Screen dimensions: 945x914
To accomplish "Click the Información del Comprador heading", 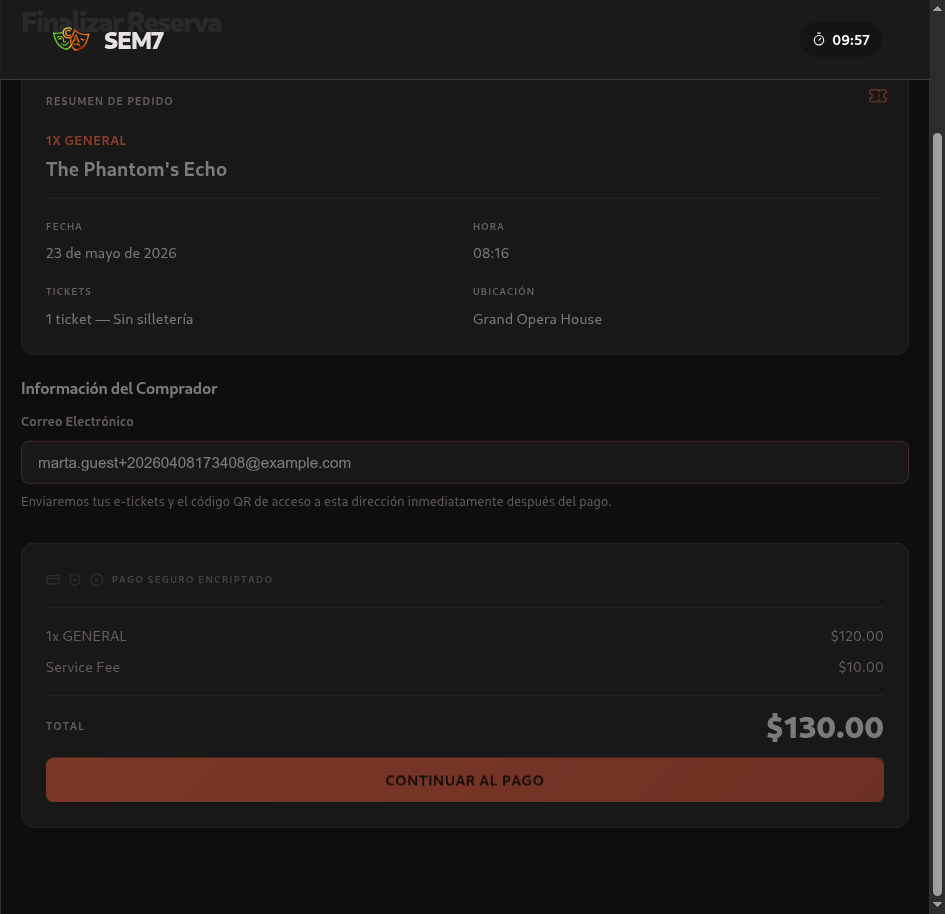I will click(x=119, y=388).
